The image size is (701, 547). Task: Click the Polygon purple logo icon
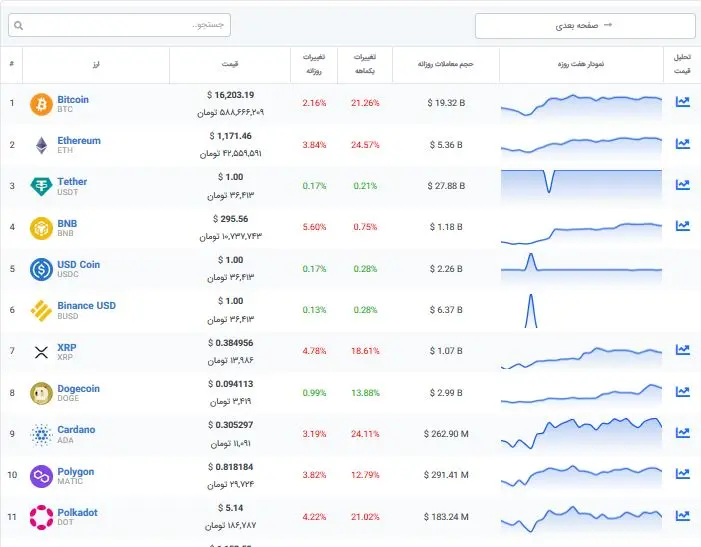(x=41, y=475)
